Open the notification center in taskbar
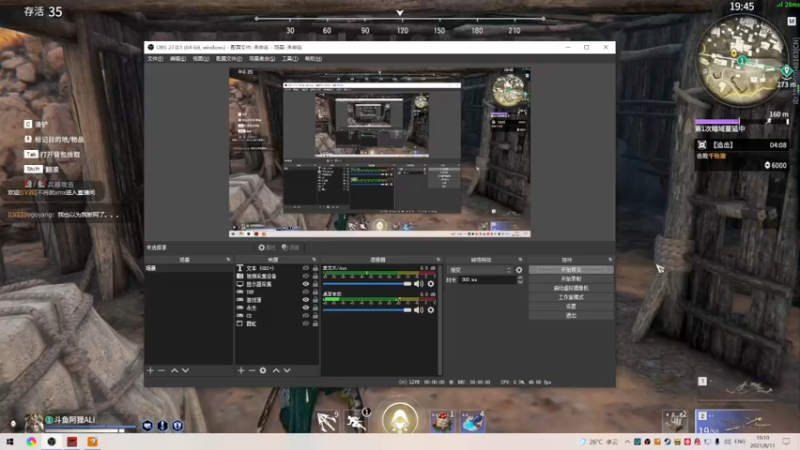This screenshot has width=800, height=450. [786, 442]
